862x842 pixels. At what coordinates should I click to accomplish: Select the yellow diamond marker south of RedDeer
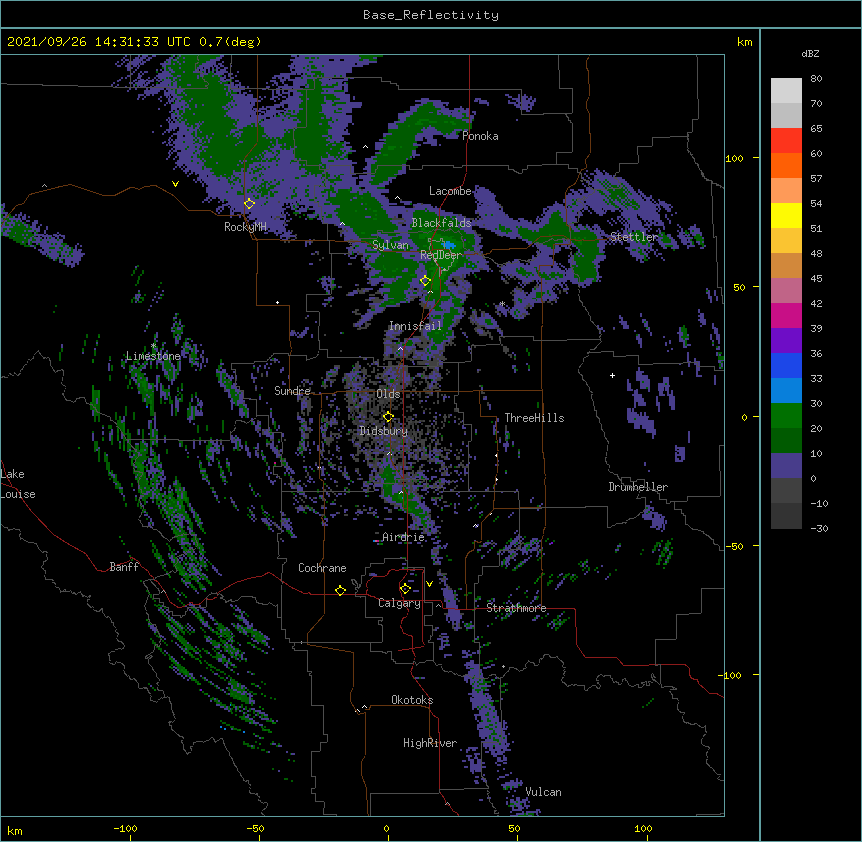[x=425, y=281]
